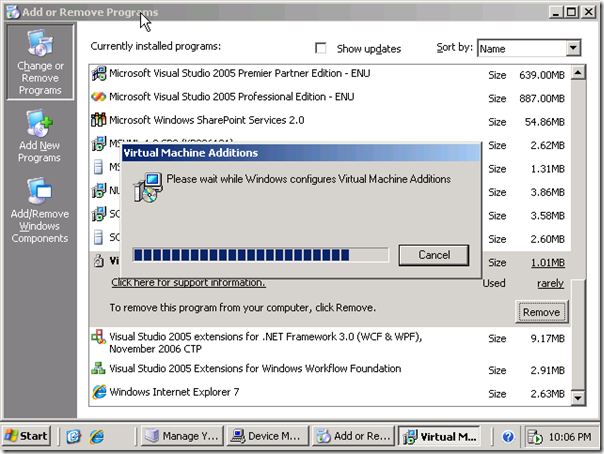
Task: Click the 10:06 PM clock
Action: pos(570,437)
